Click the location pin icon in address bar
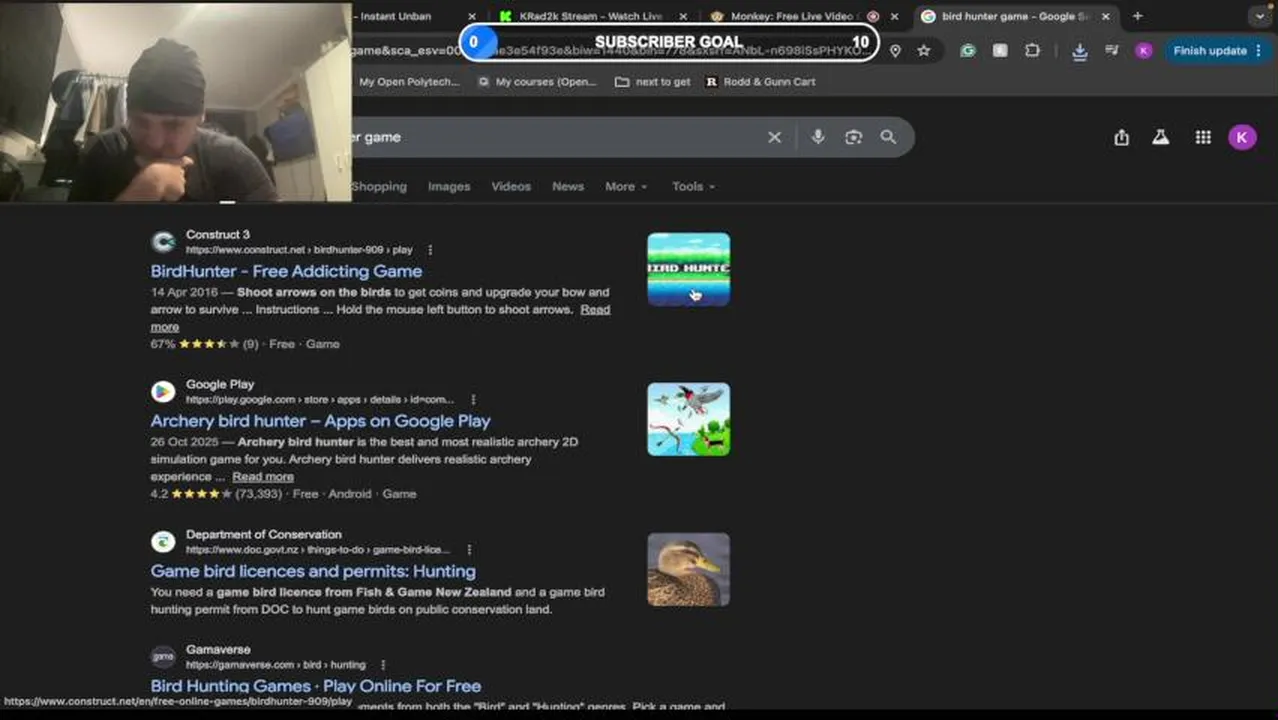The image size is (1278, 720). click(895, 51)
